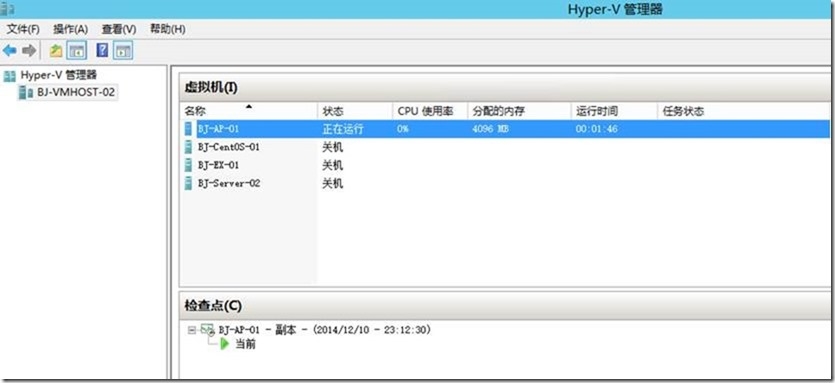Select the BJ-Server-02 virtual machine row
This screenshot has width=835, height=383.
pyautogui.click(x=505, y=183)
